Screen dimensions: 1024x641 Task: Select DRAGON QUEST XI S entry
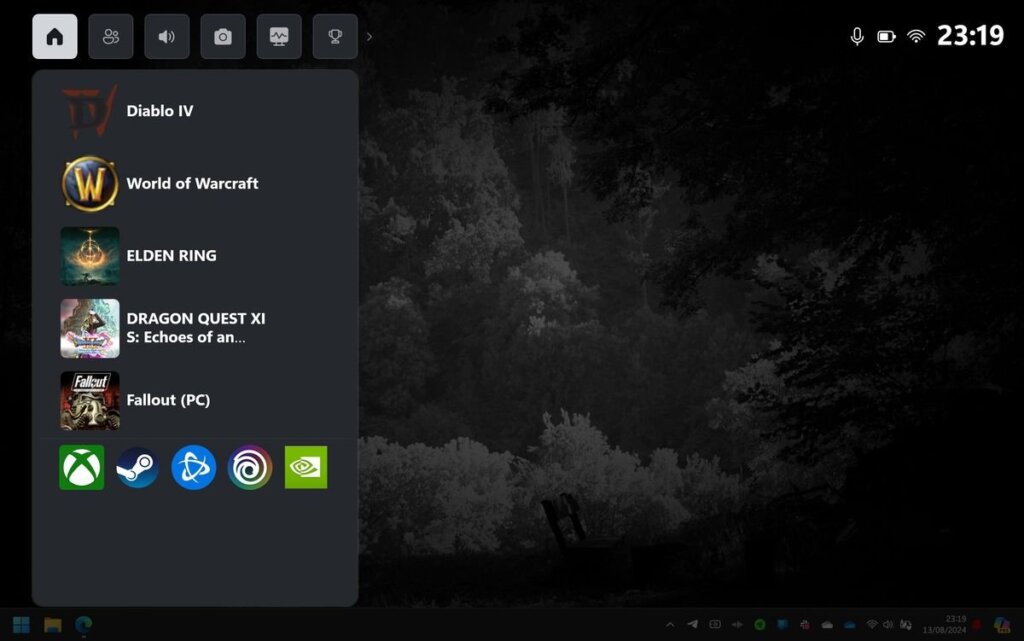click(195, 328)
